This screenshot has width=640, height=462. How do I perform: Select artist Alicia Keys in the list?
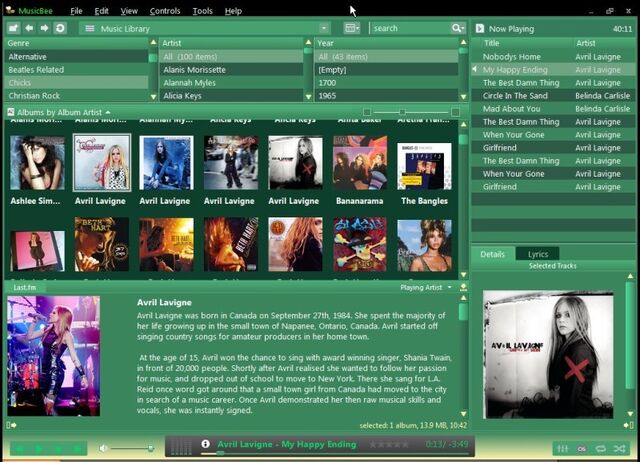231,96
